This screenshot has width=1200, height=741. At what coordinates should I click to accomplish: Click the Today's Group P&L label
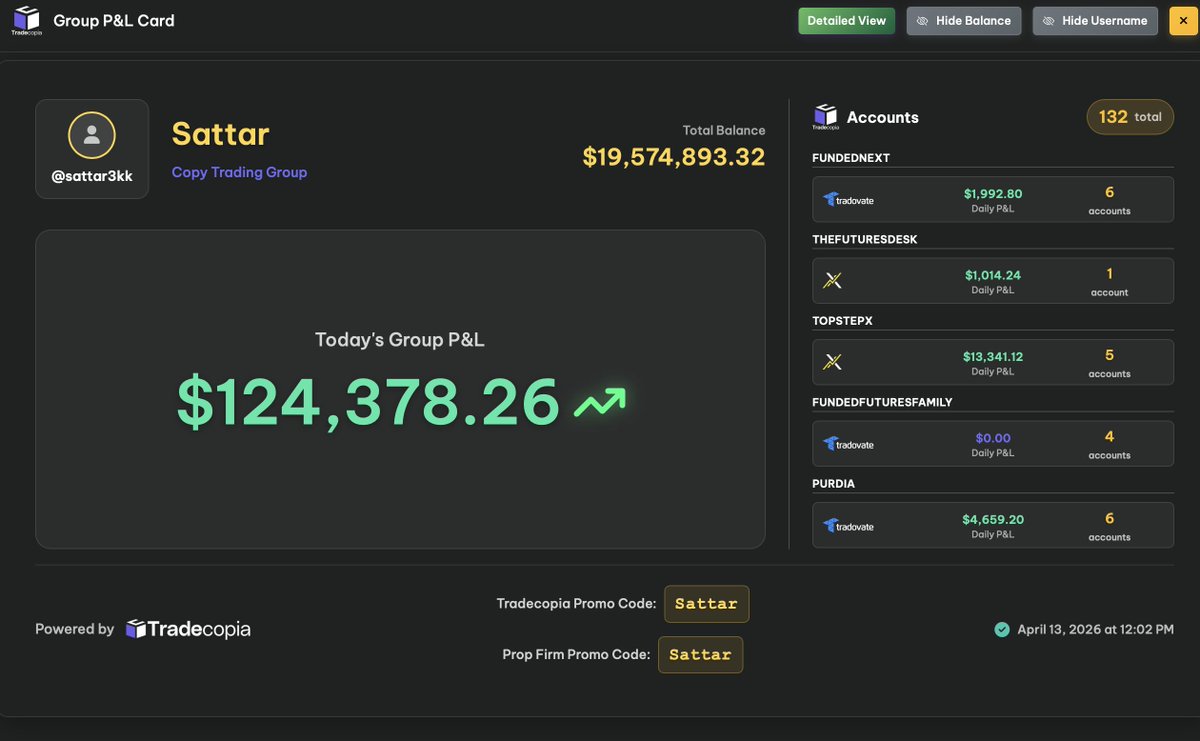400,340
